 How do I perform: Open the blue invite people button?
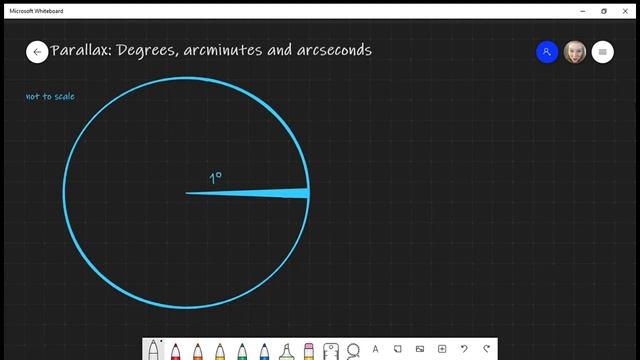pos(547,52)
